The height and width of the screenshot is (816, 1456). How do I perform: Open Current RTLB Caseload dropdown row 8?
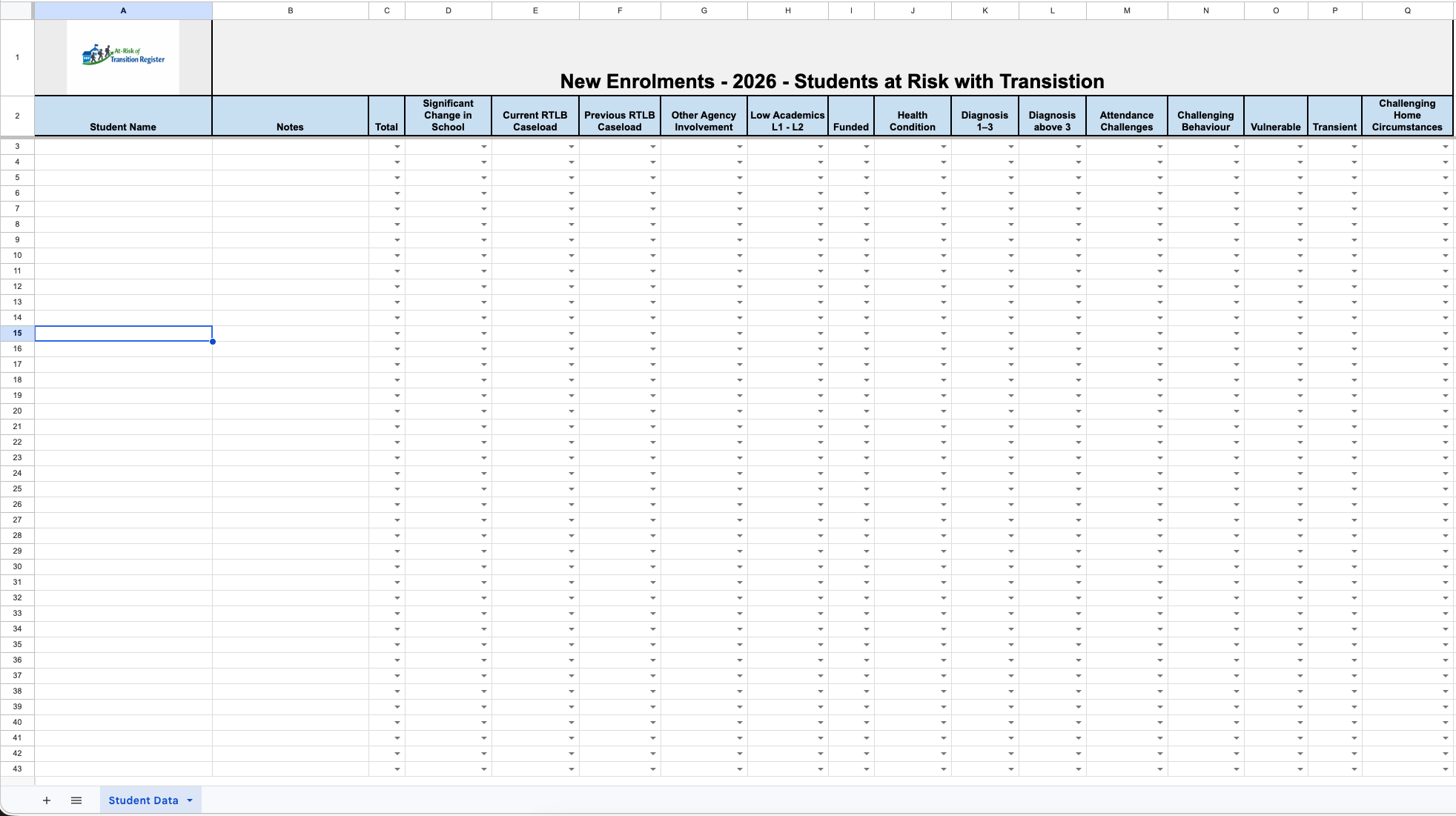point(571,225)
